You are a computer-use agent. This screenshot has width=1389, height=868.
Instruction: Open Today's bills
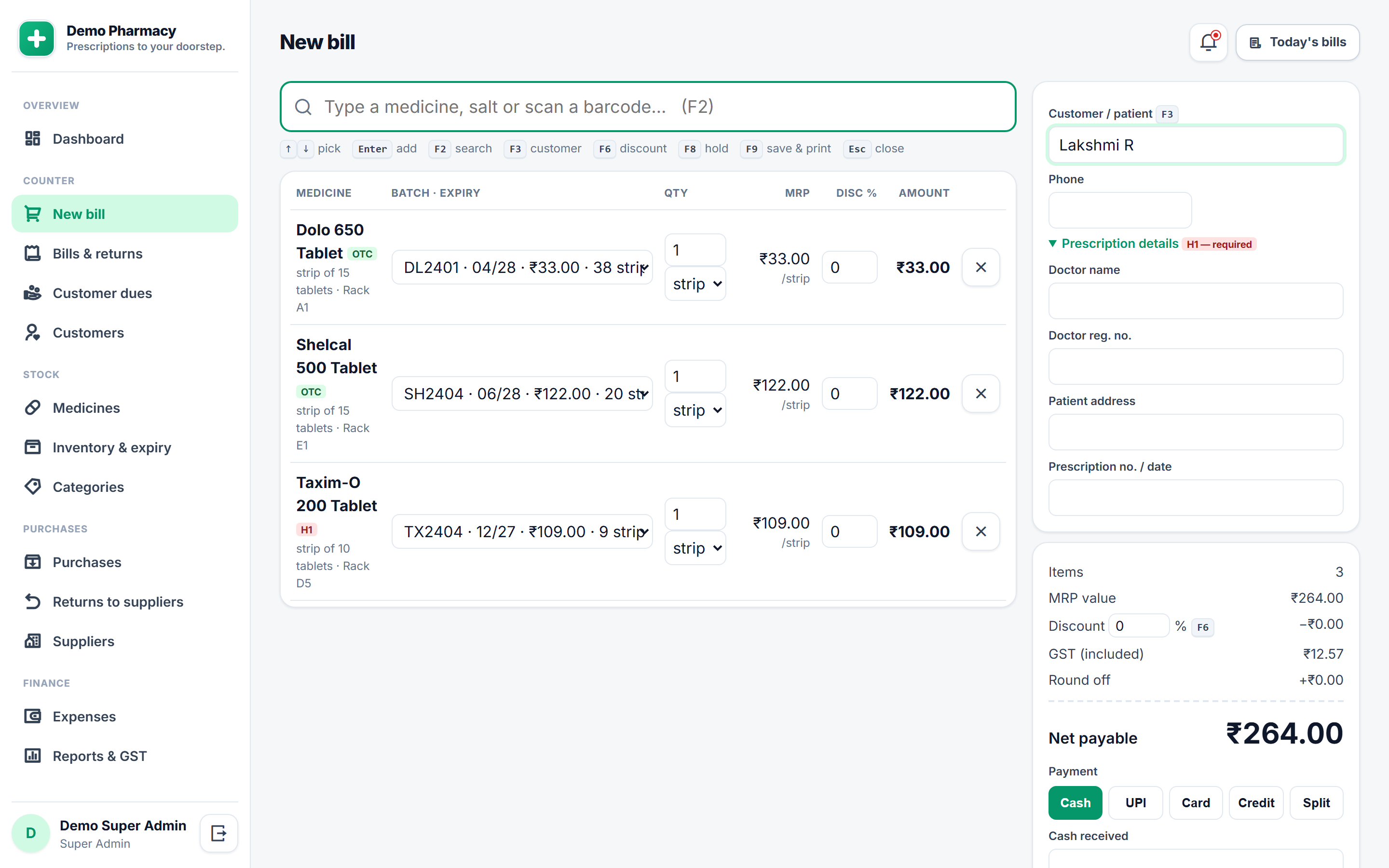(1297, 42)
